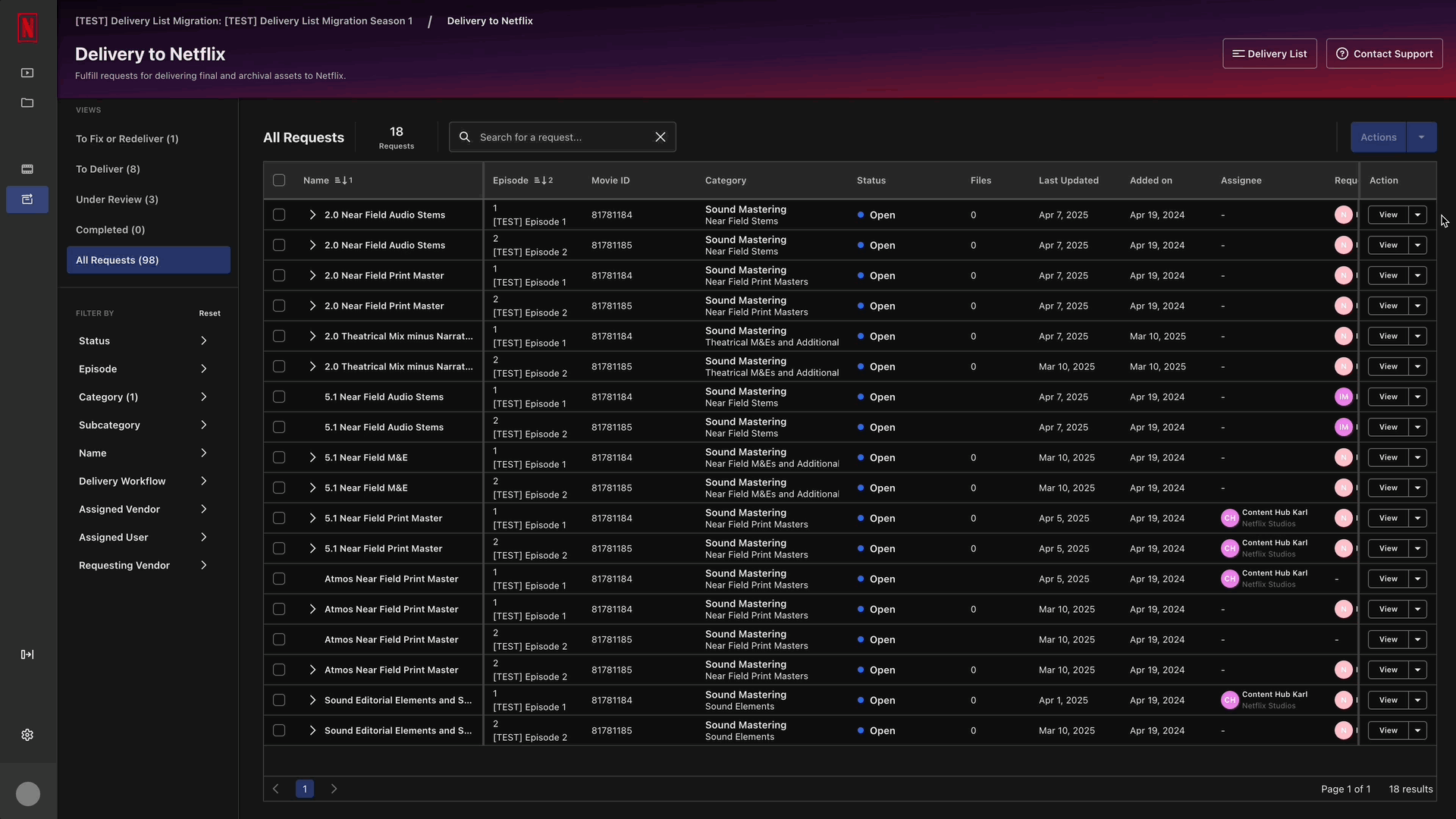Select All Requests (98) view
The height and width of the screenshot is (819, 1456).
[x=149, y=260]
